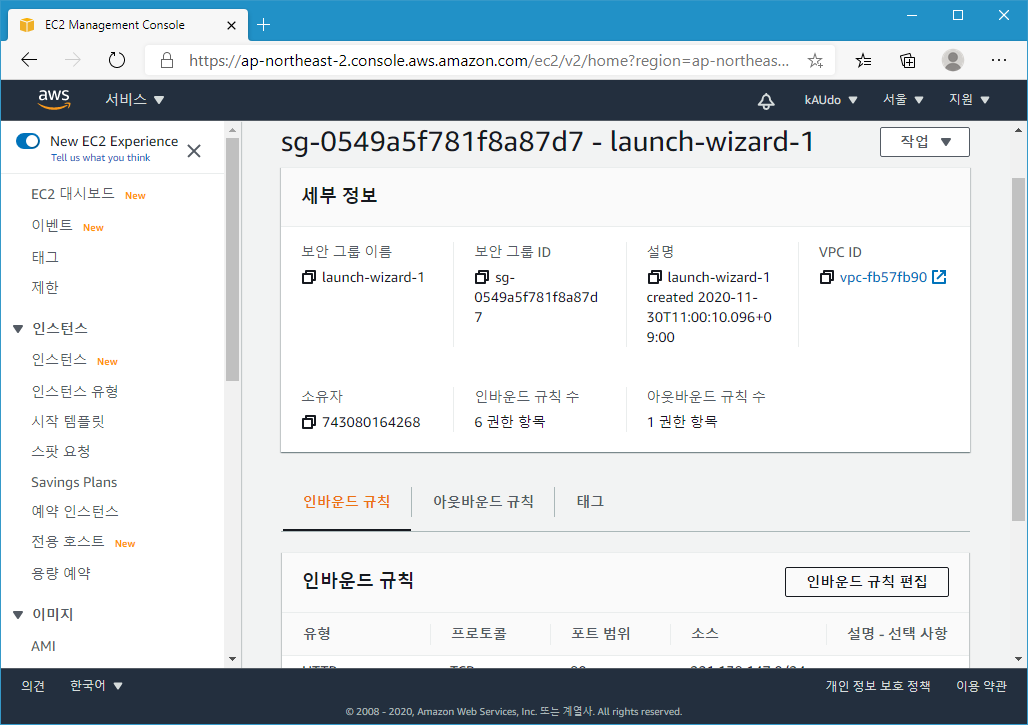Click the 소스 column header
1028x725 pixels.
point(705,634)
